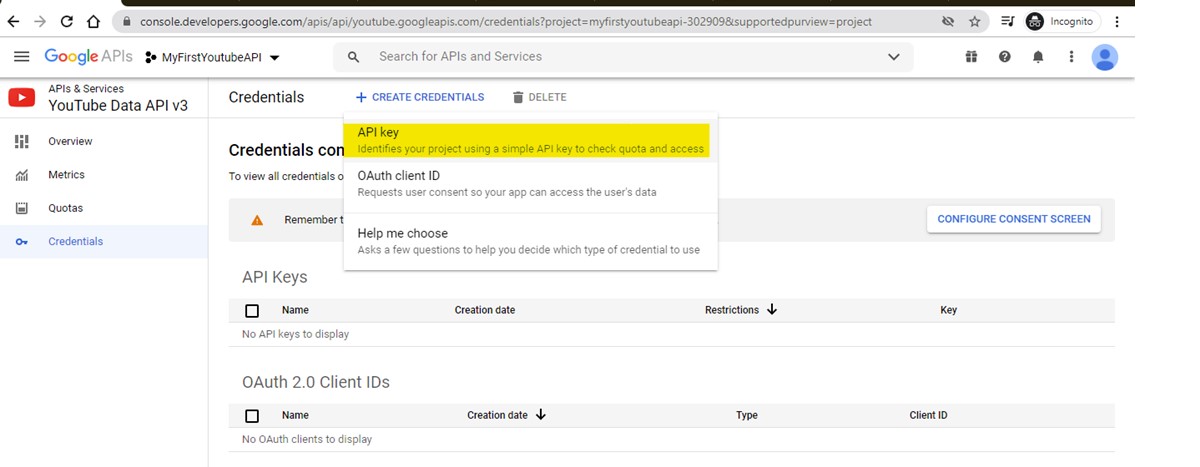Select all API keys checkbox
The height and width of the screenshot is (467, 1200).
click(x=252, y=311)
